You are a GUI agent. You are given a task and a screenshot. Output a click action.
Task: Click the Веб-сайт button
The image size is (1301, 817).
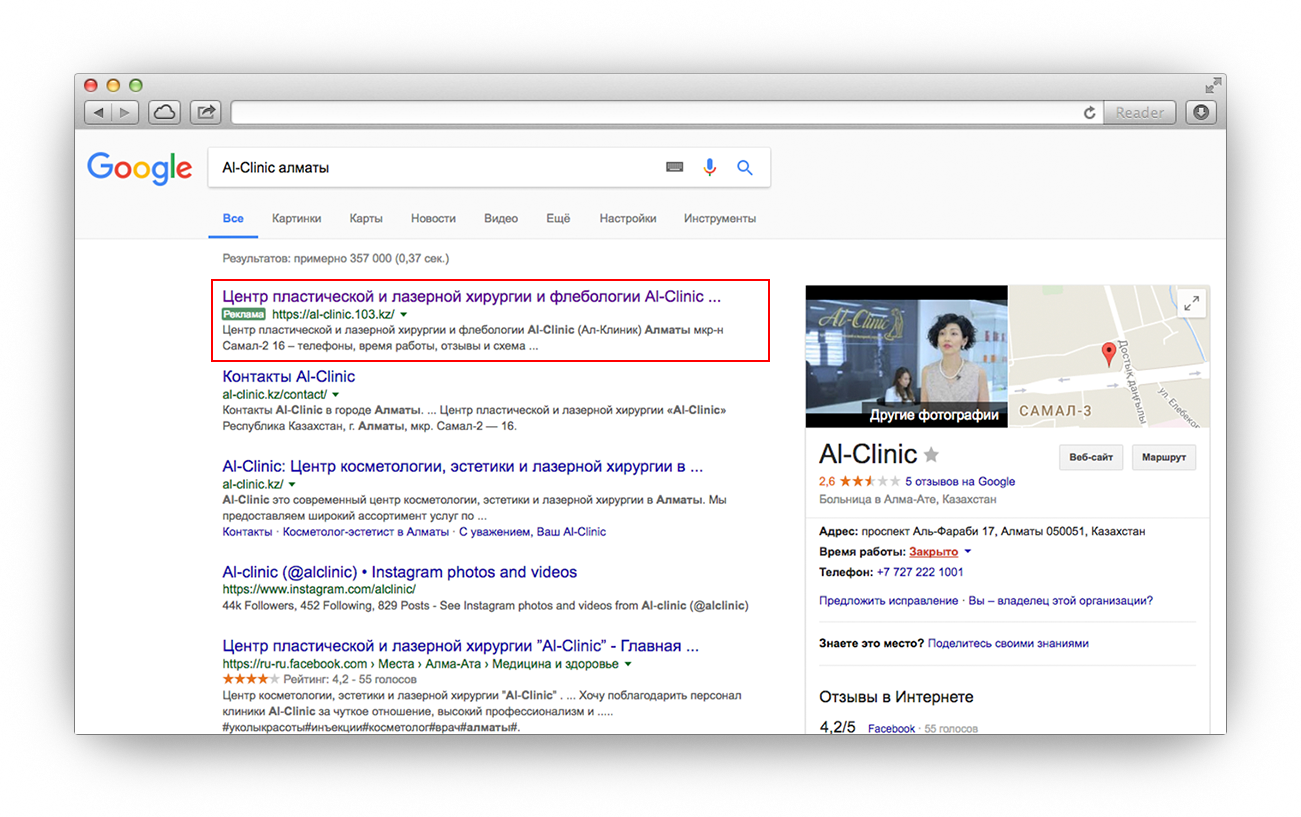click(1091, 457)
